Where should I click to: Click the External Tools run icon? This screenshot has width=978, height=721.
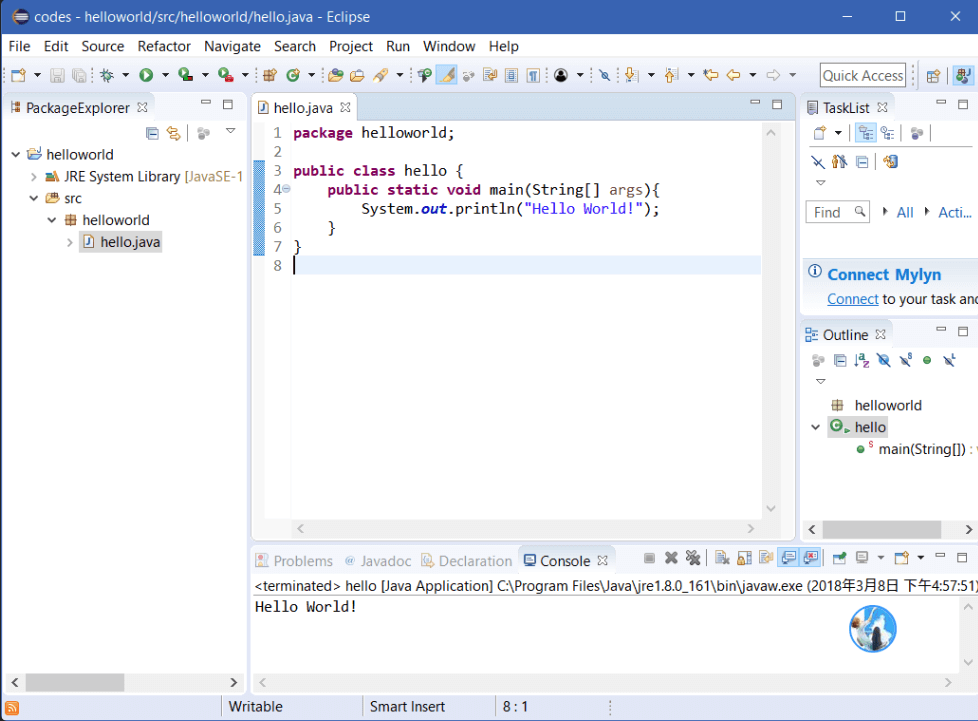coord(225,75)
